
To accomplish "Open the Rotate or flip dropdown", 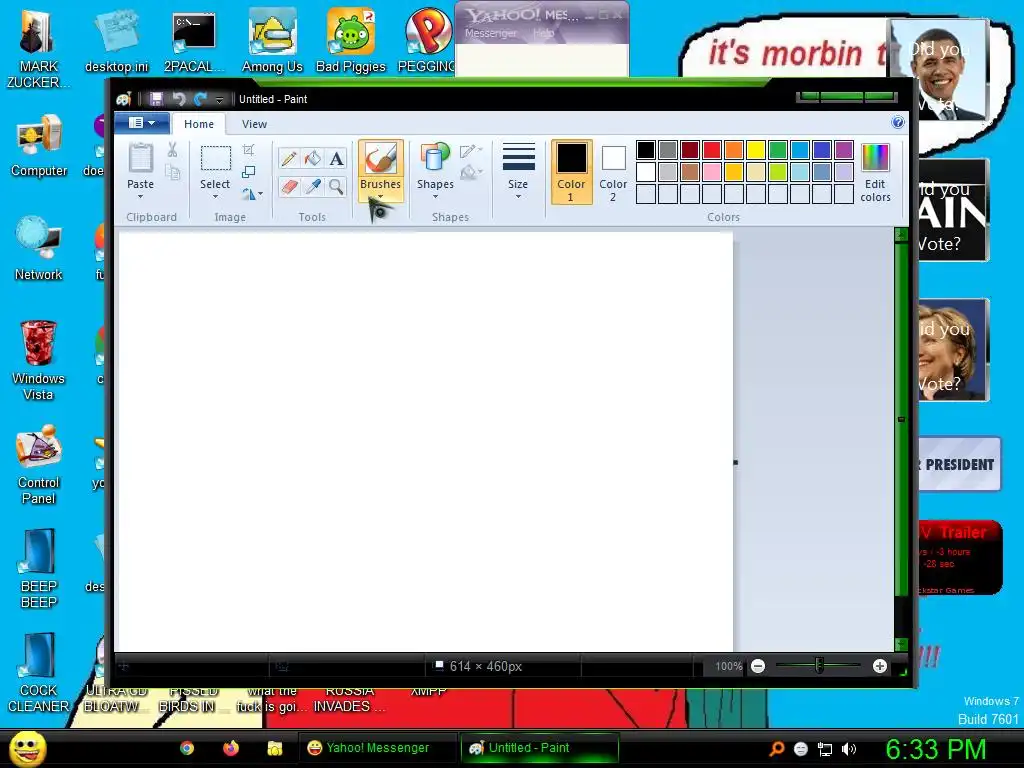I will click(252, 194).
